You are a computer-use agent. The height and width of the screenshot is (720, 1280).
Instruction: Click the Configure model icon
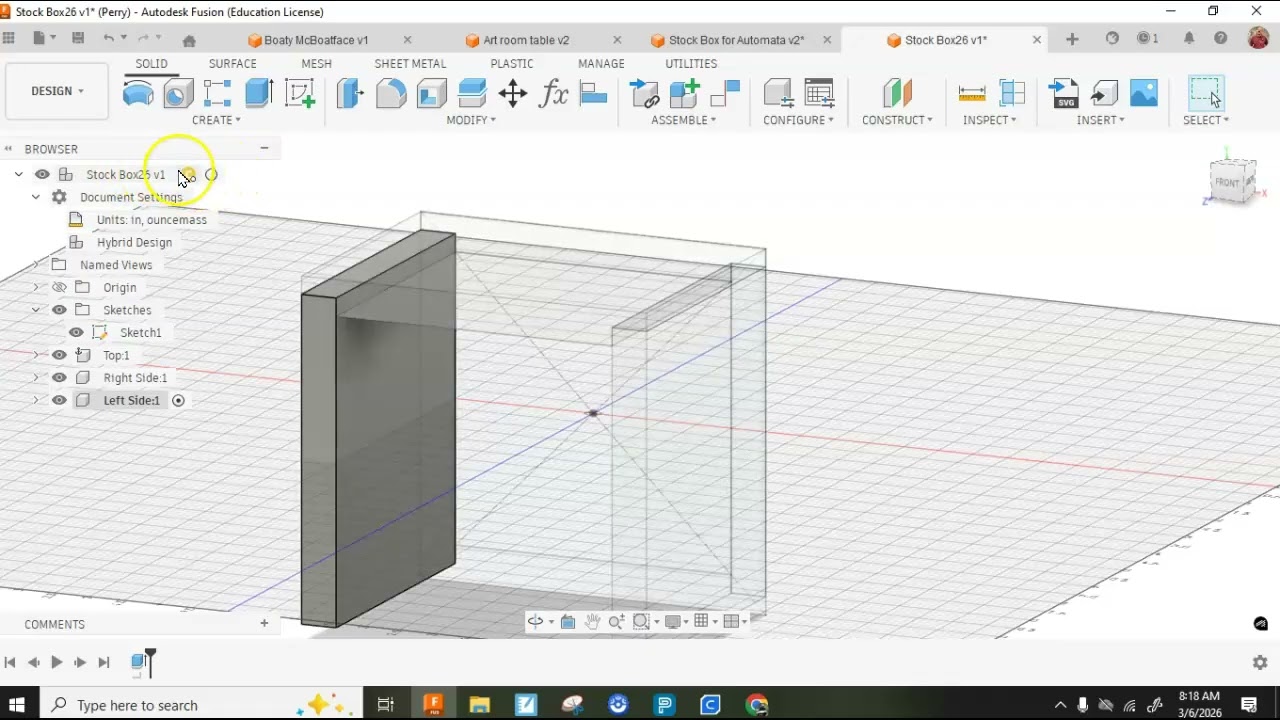click(x=777, y=94)
